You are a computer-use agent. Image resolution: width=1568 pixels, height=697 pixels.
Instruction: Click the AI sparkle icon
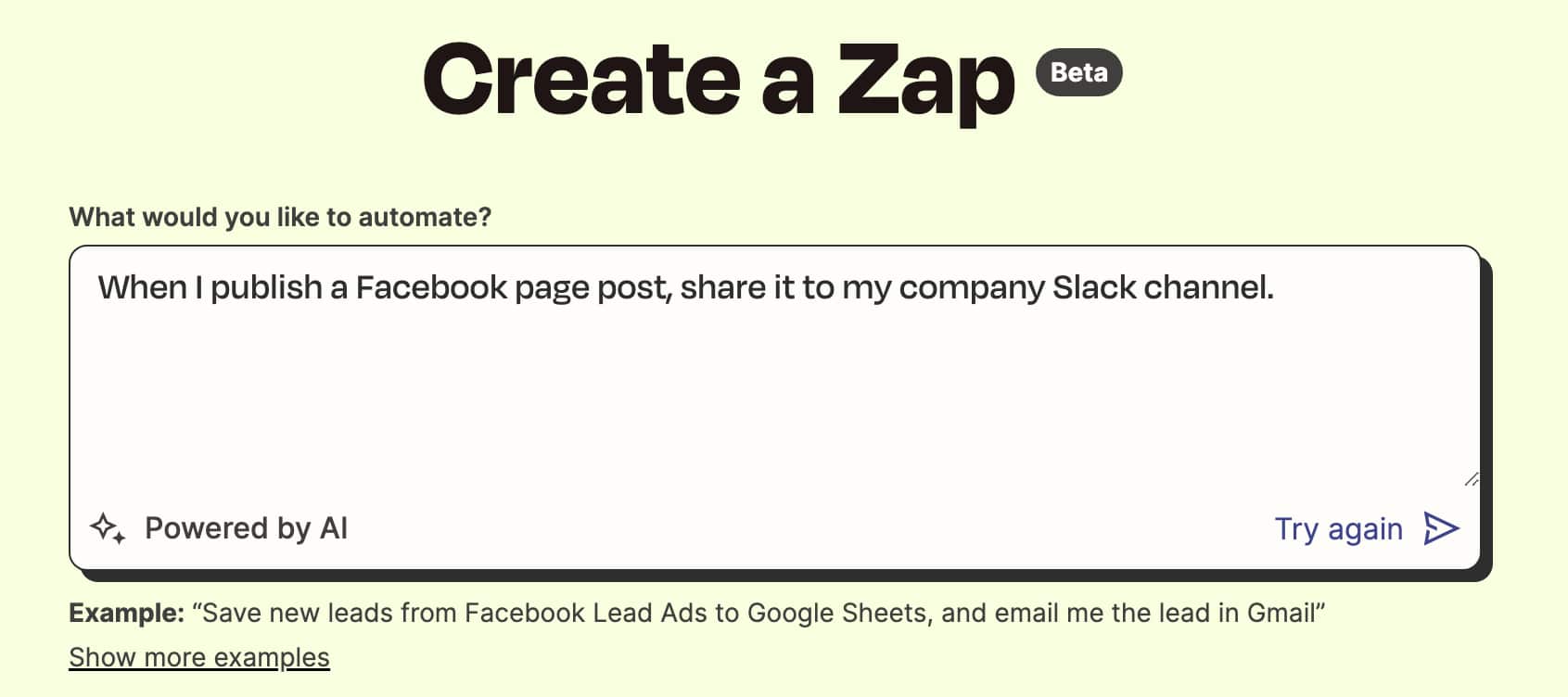coord(108,528)
